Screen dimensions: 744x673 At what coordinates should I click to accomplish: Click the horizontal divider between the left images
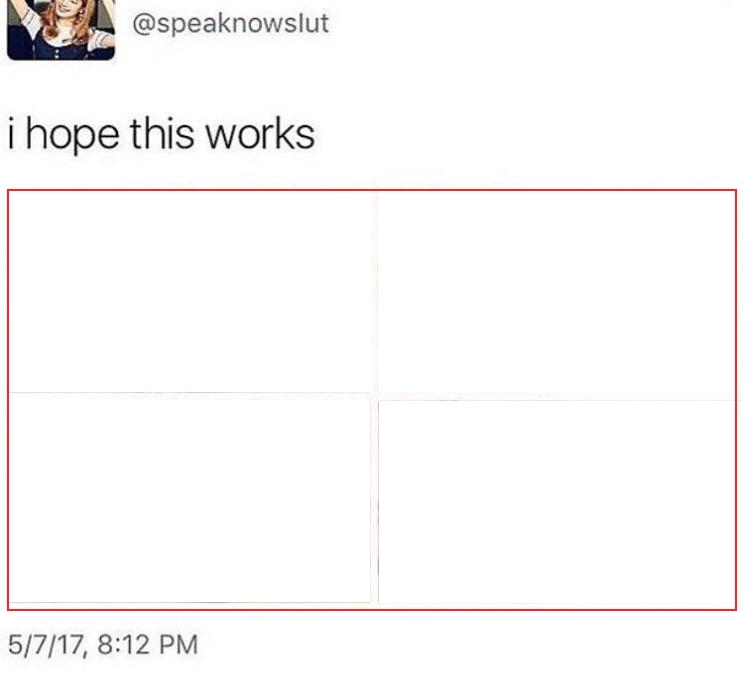click(x=190, y=393)
